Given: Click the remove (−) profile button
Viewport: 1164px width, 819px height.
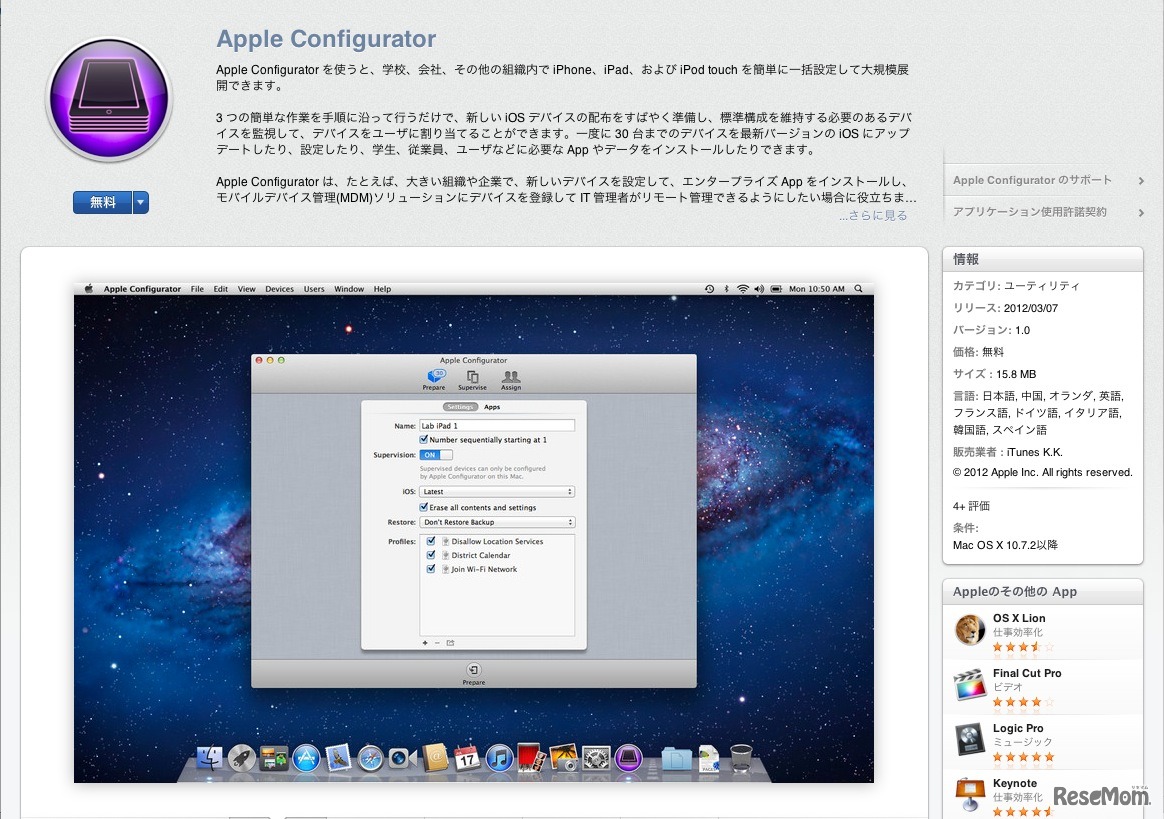Looking at the screenshot, I should (437, 643).
